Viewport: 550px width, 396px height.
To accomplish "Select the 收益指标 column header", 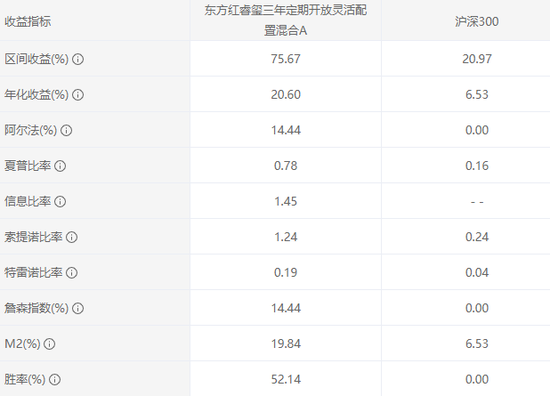I will click(28, 22).
